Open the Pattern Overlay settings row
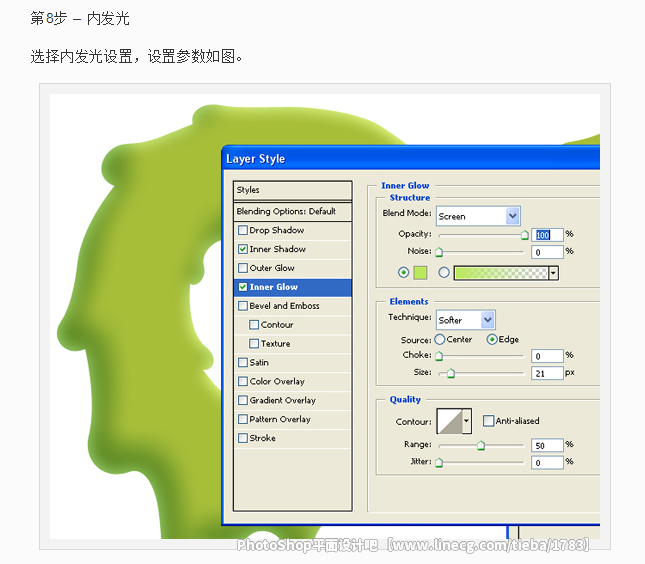645x564 pixels. [292, 420]
